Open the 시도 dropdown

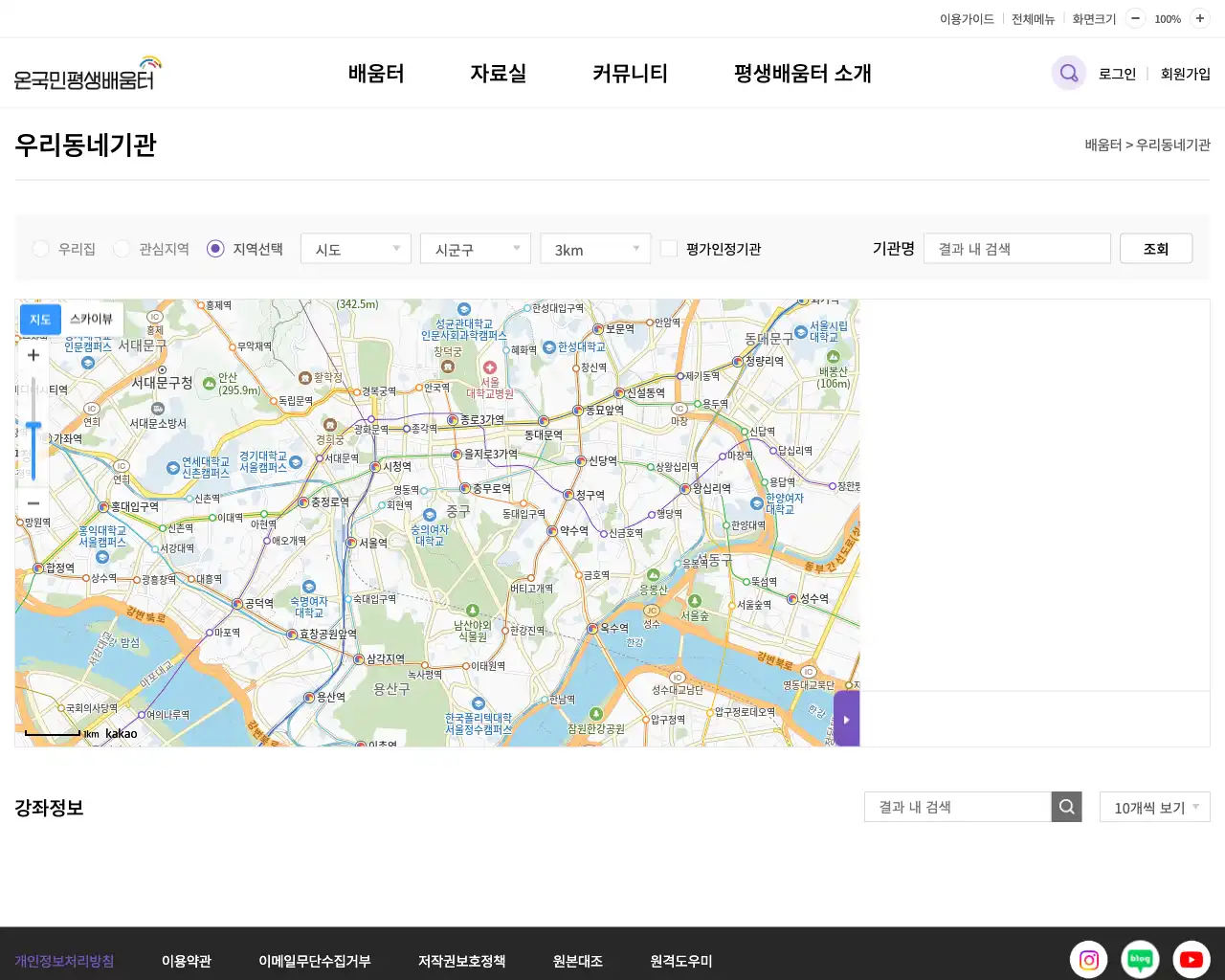(x=356, y=249)
